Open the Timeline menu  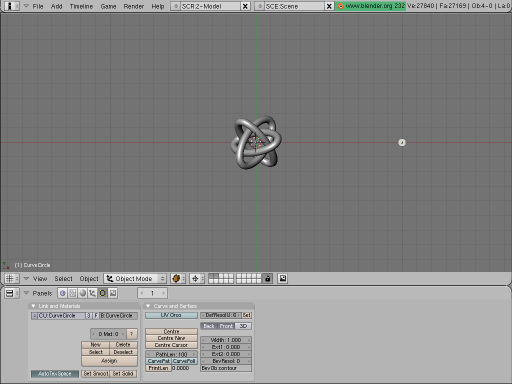(81, 6)
